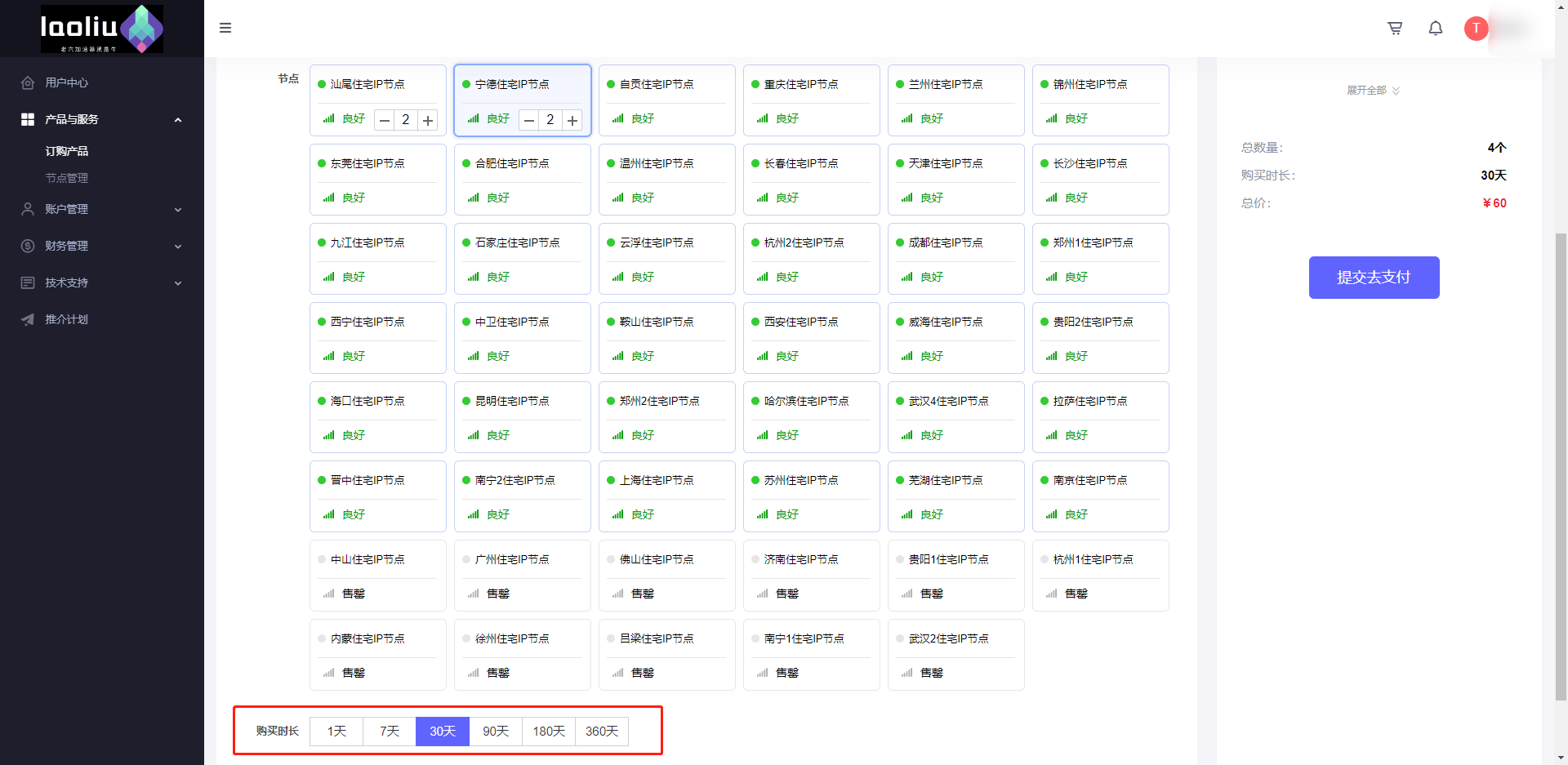Click 展开全部 to expand order list
Image resolution: width=1568 pixels, height=765 pixels.
click(1373, 91)
